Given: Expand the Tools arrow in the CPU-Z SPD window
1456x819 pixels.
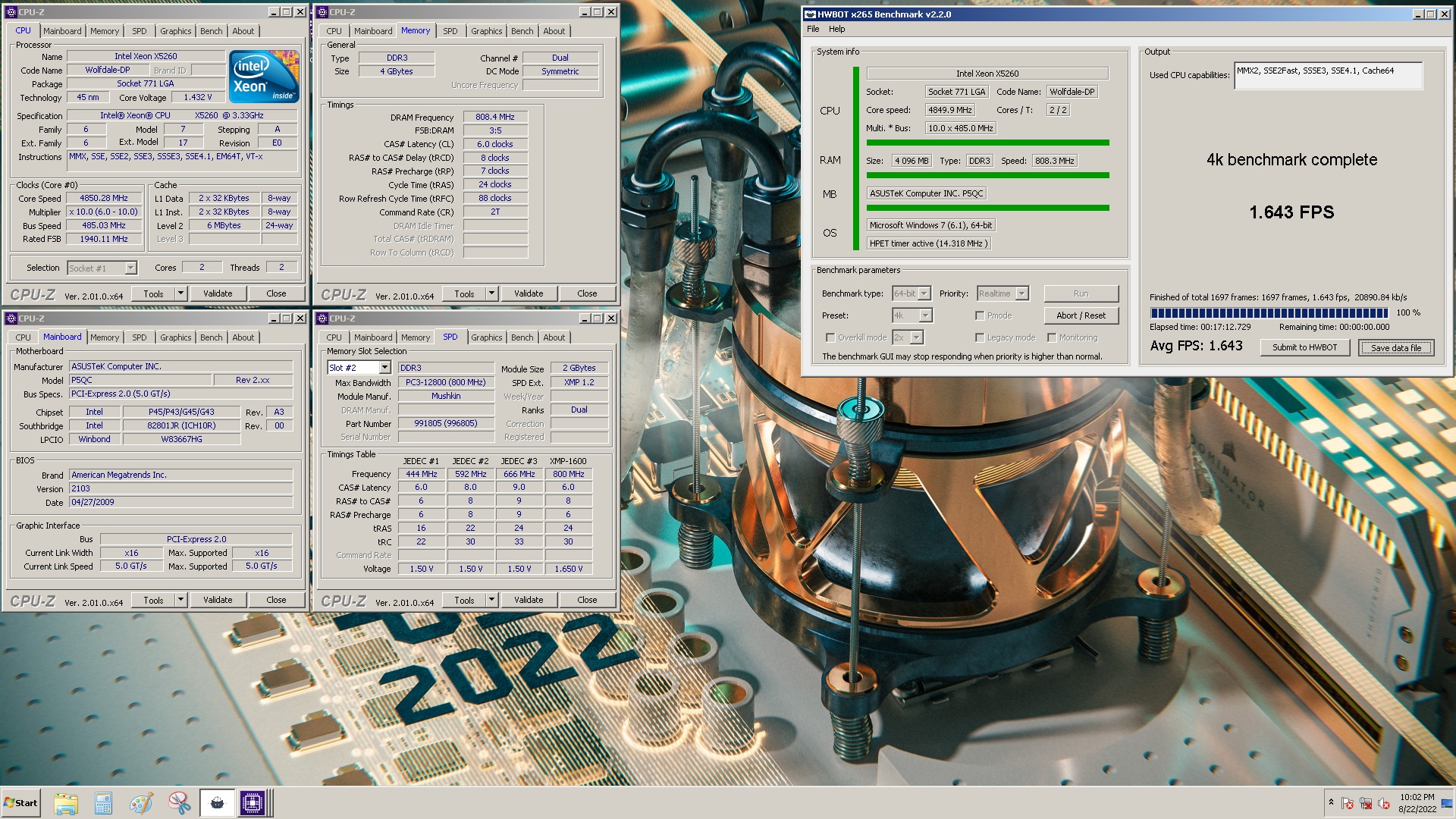Looking at the screenshot, I should pos(491,600).
